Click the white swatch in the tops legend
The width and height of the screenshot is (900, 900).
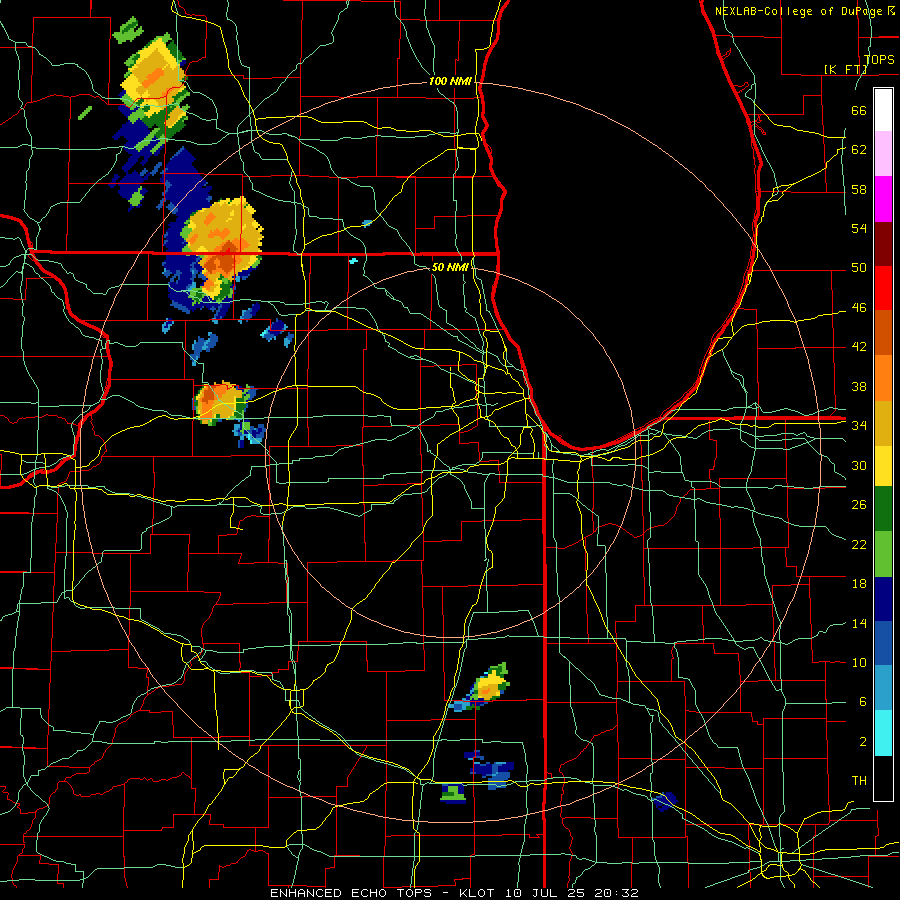coord(883,110)
